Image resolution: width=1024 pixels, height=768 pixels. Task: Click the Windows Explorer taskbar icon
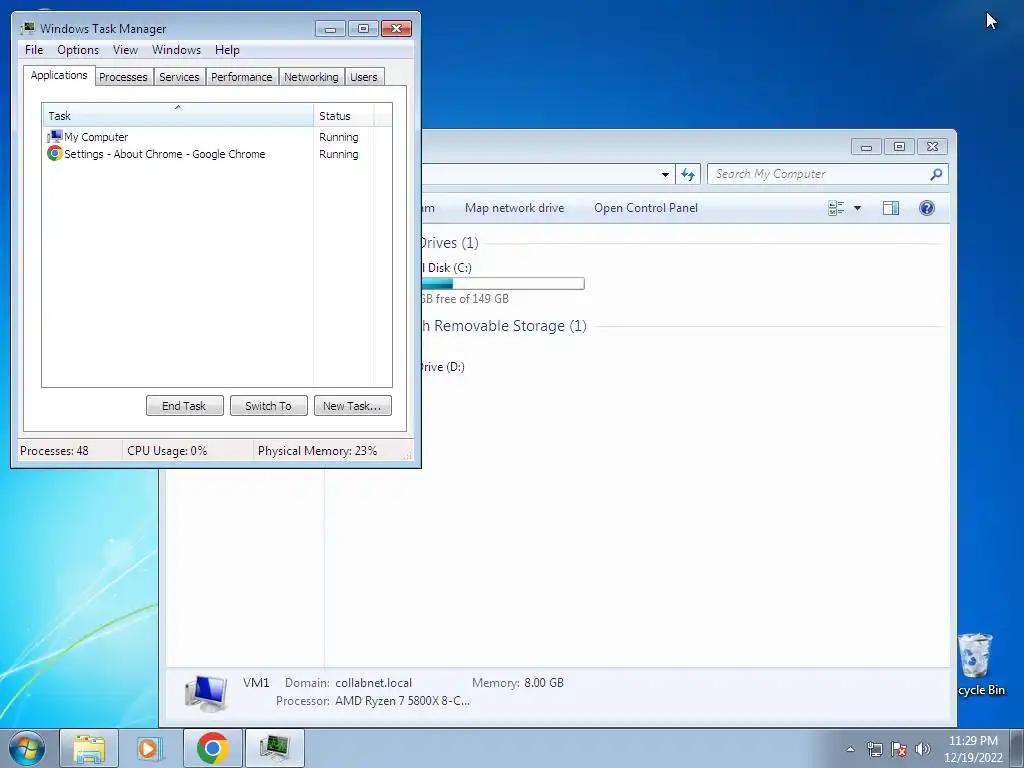pos(89,748)
